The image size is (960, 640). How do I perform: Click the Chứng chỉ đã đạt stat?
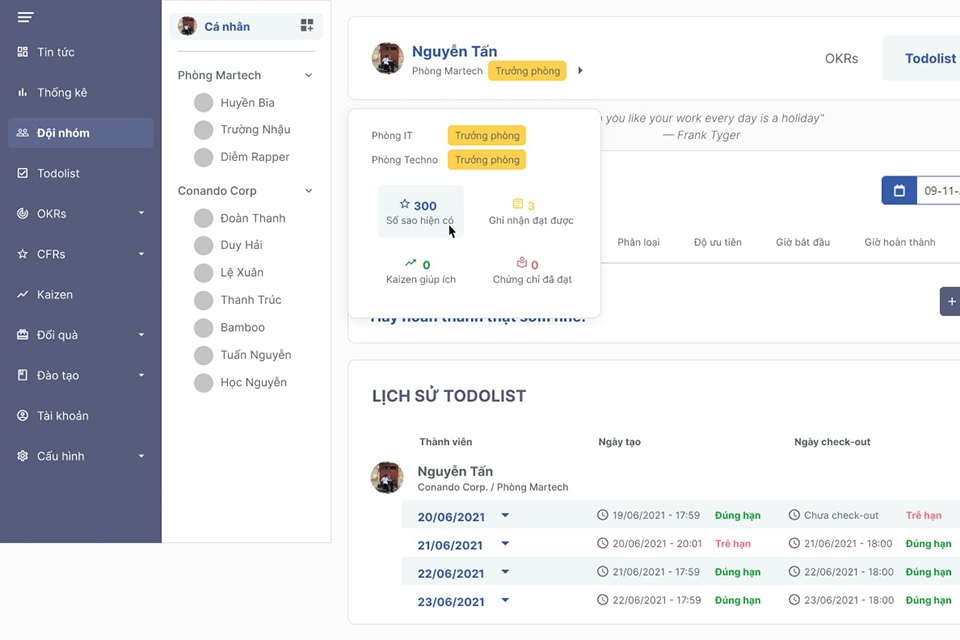532,271
